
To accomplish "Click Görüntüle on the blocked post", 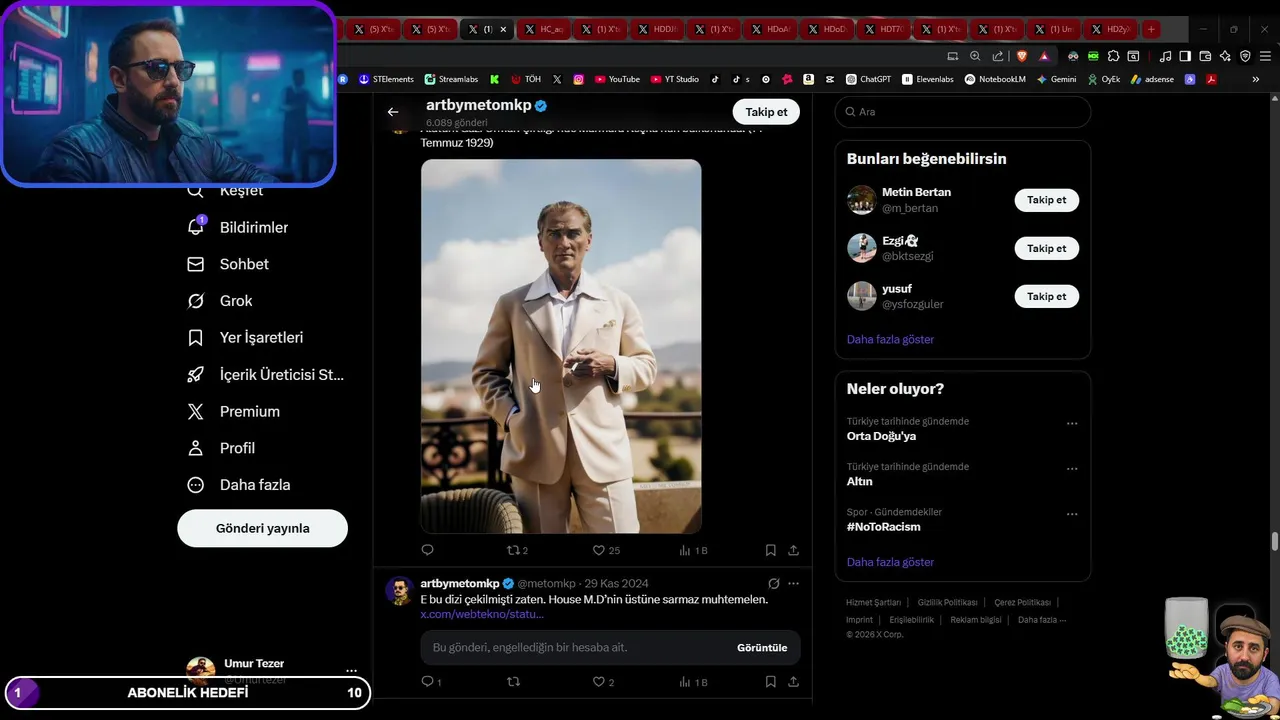I will [x=762, y=648].
